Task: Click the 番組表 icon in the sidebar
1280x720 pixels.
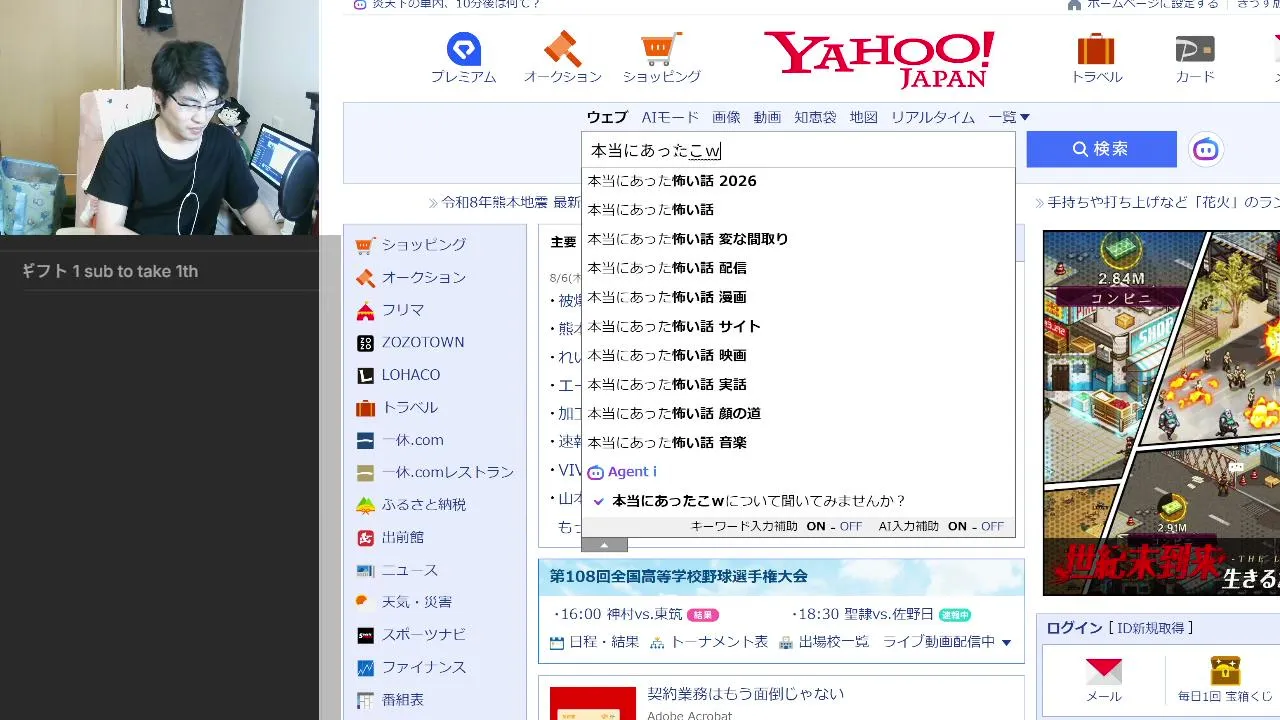Action: [x=365, y=700]
